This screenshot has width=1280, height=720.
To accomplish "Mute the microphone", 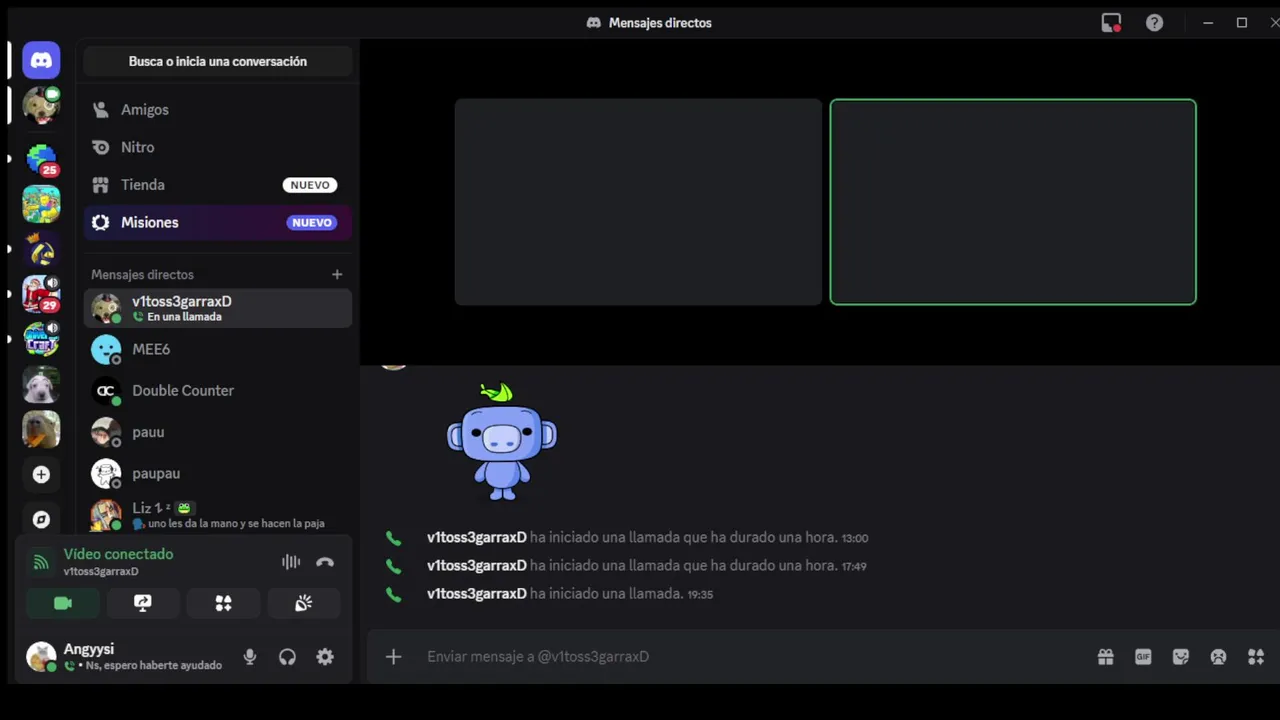I will click(250, 657).
